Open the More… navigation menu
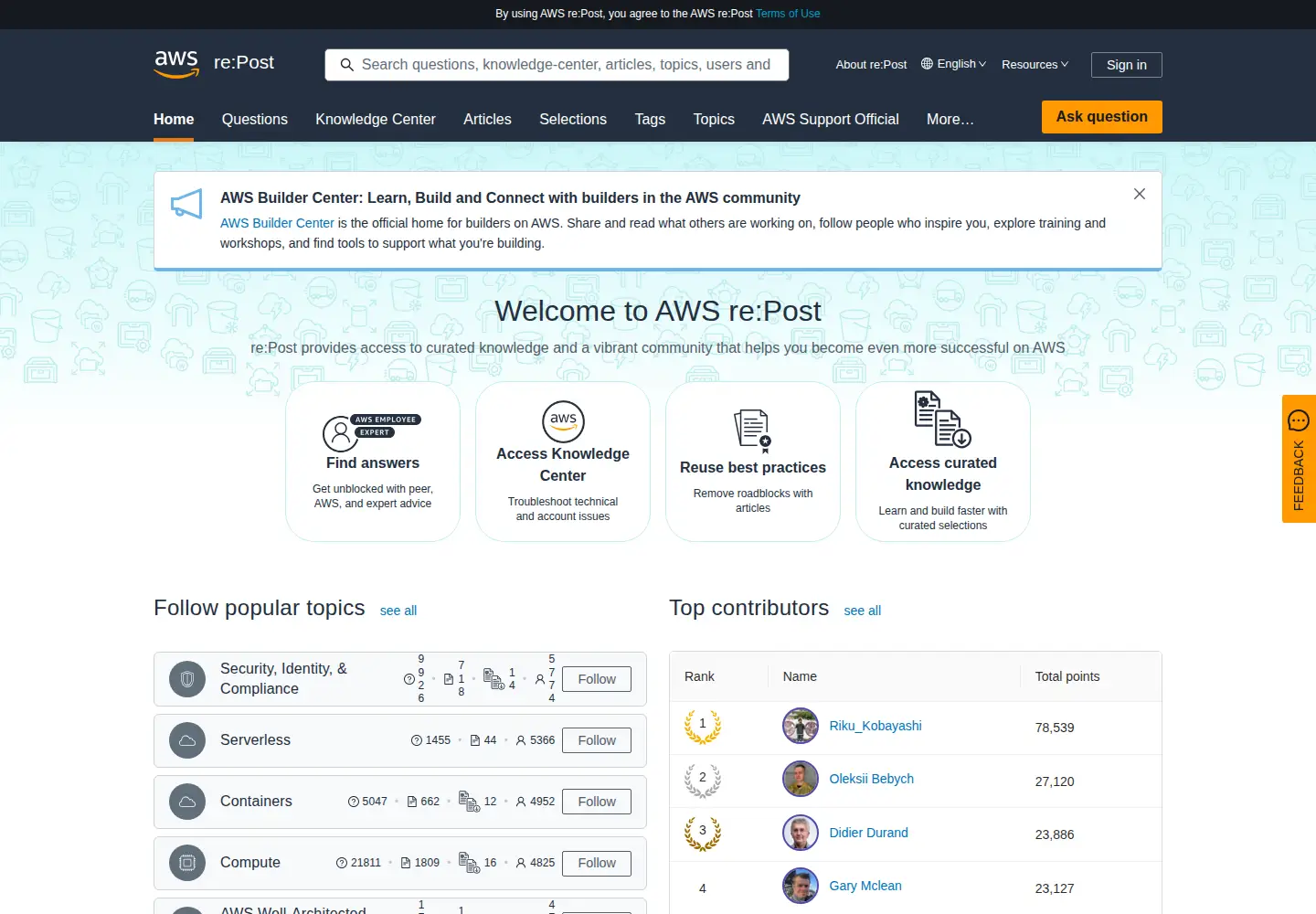Screen dimensions: 1316x914 tap(950, 119)
